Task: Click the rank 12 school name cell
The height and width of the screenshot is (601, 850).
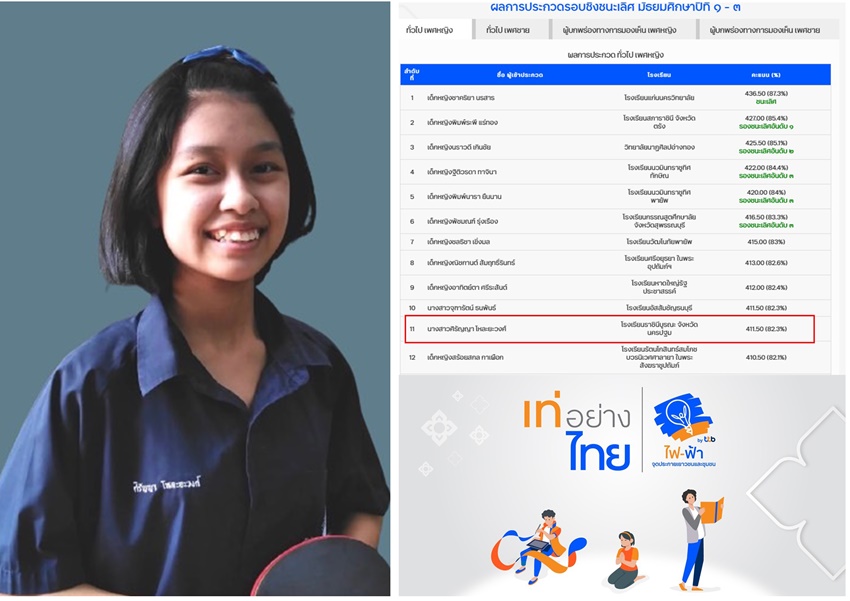Action: coord(659,358)
